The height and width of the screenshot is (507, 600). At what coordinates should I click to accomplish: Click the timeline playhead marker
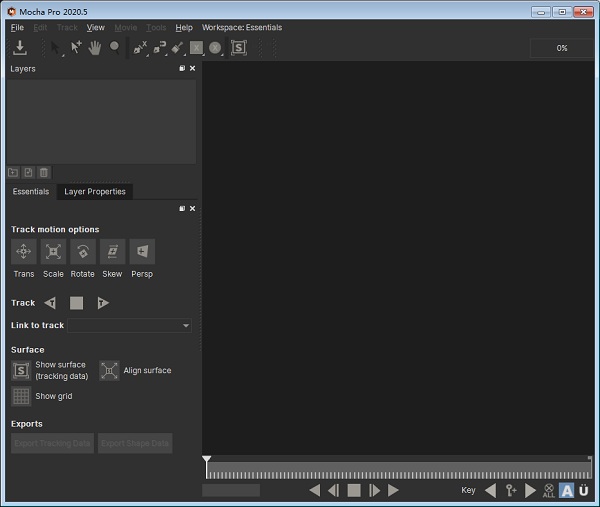click(207, 461)
